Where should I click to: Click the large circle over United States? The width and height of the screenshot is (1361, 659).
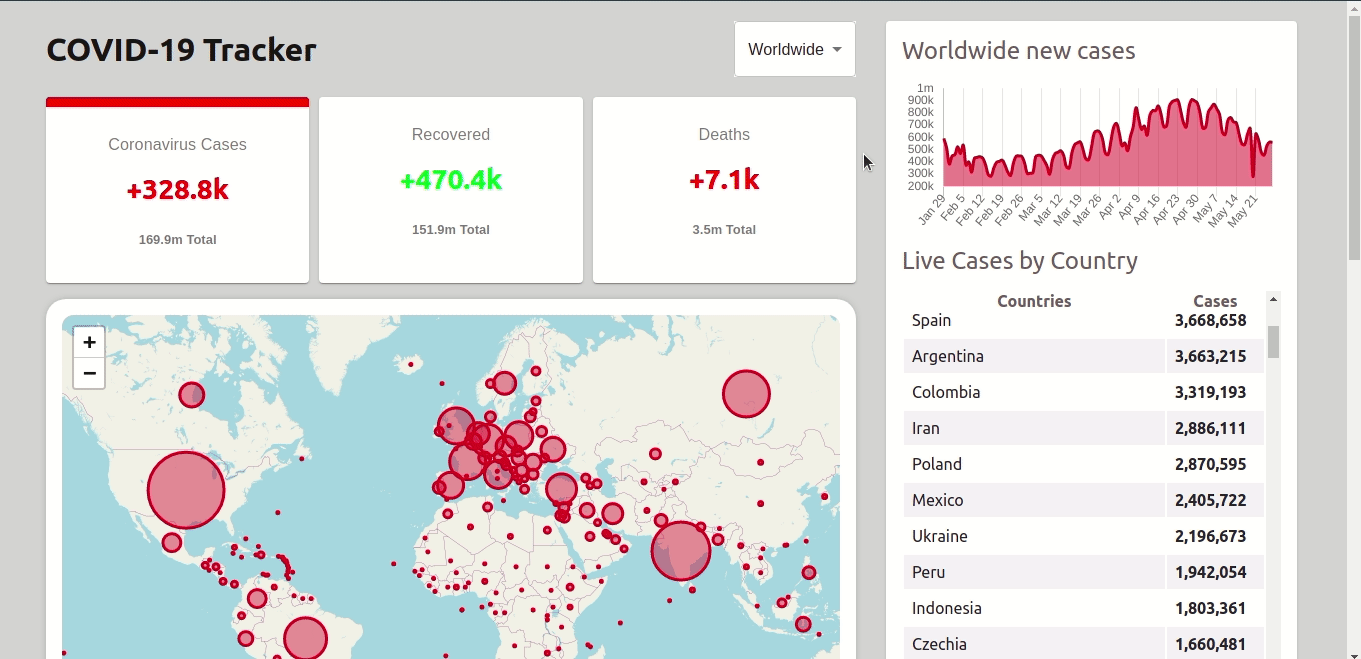pos(186,490)
